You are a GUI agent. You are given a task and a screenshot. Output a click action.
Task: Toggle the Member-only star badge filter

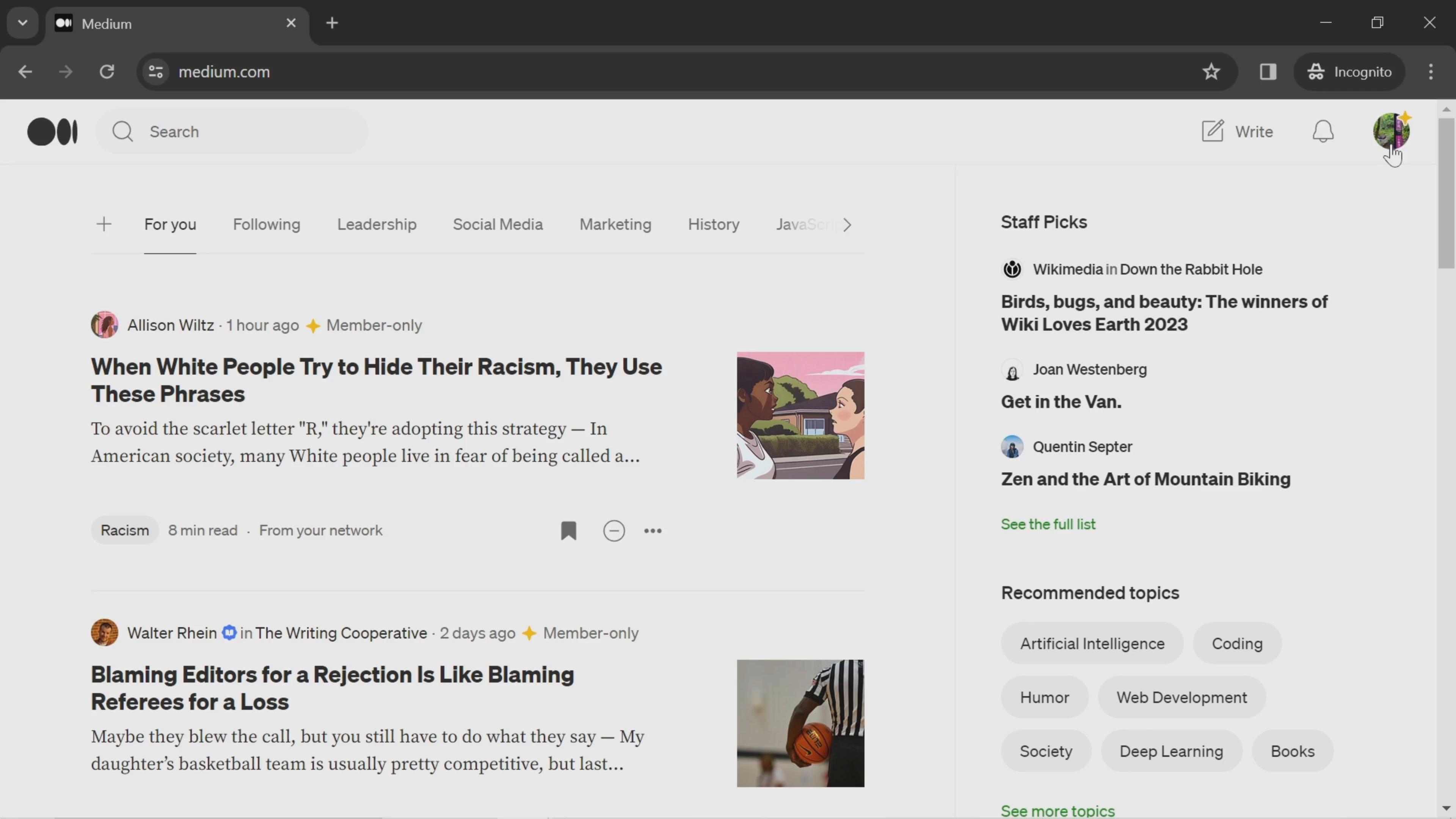[x=312, y=325]
